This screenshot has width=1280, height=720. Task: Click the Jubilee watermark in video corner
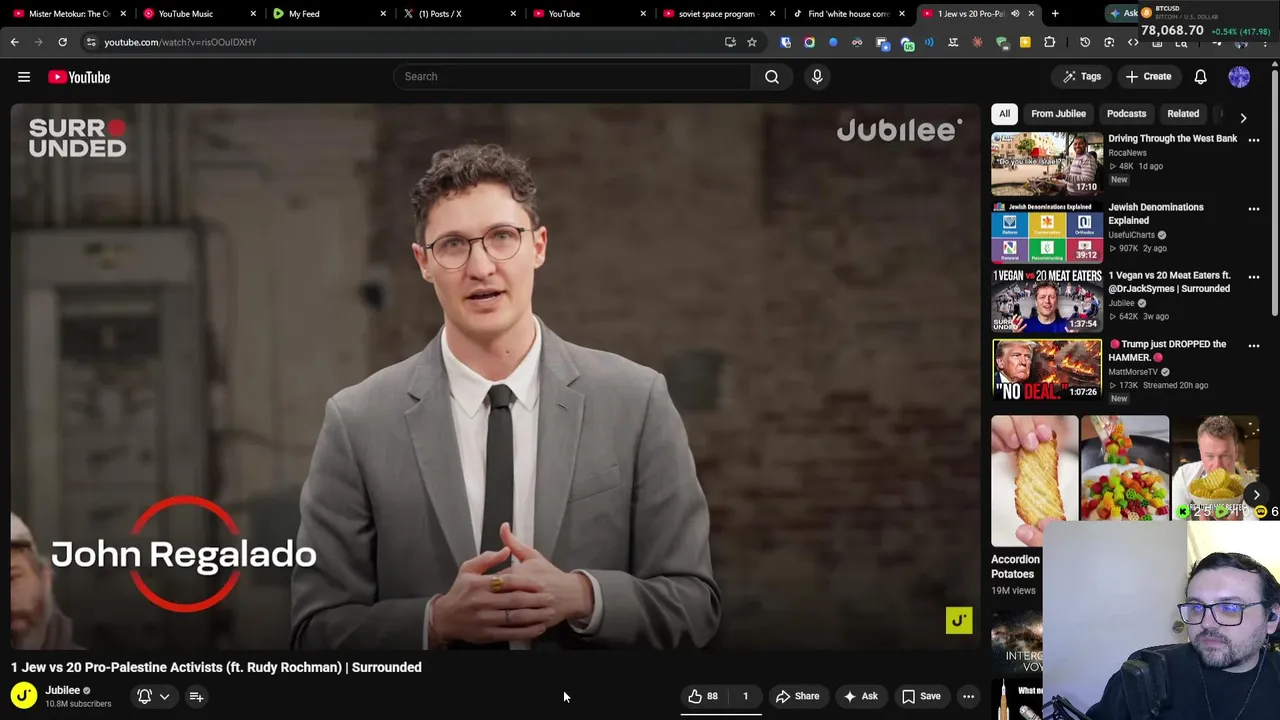click(x=959, y=621)
